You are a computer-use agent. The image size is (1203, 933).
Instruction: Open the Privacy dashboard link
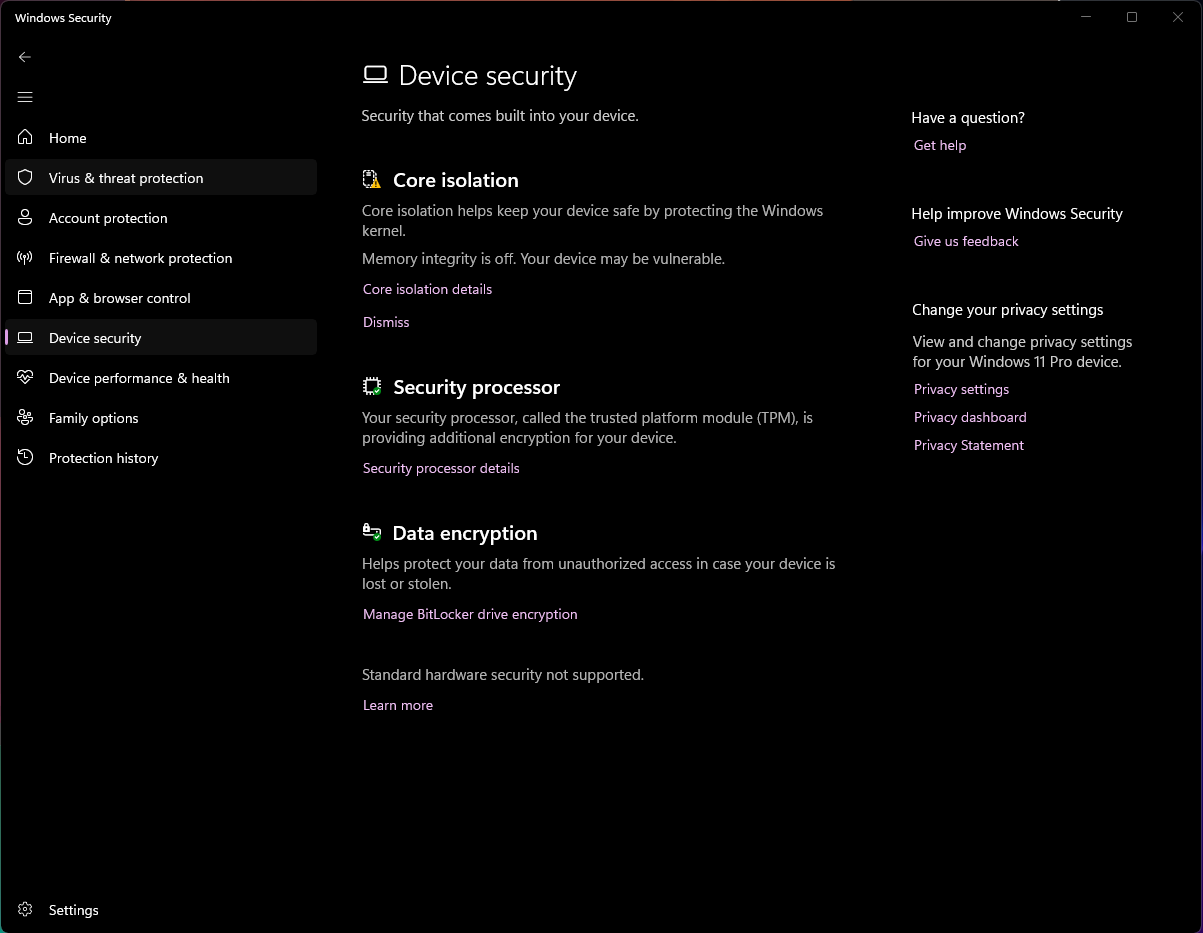click(x=970, y=417)
